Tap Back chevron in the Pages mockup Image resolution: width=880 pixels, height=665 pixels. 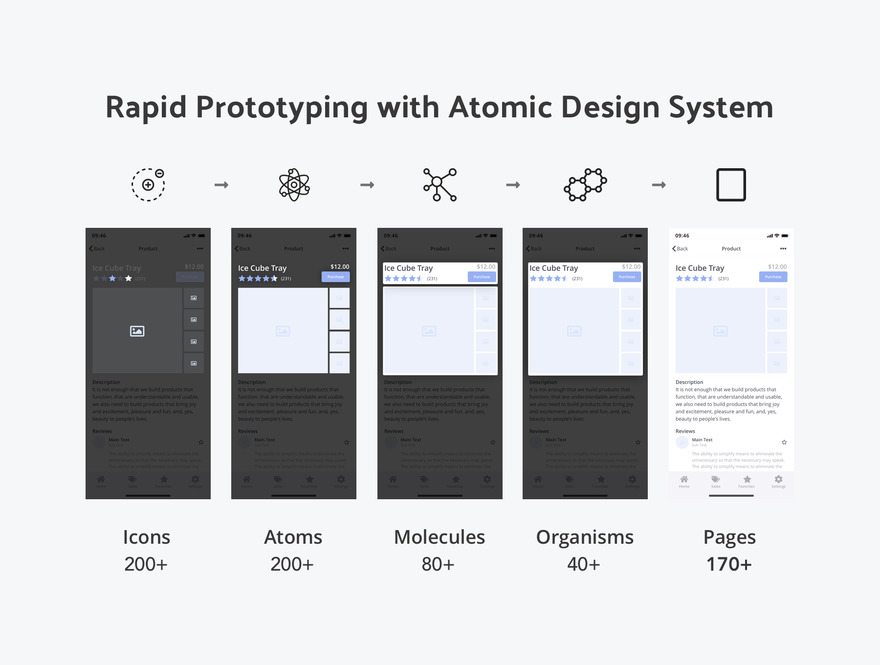point(674,249)
